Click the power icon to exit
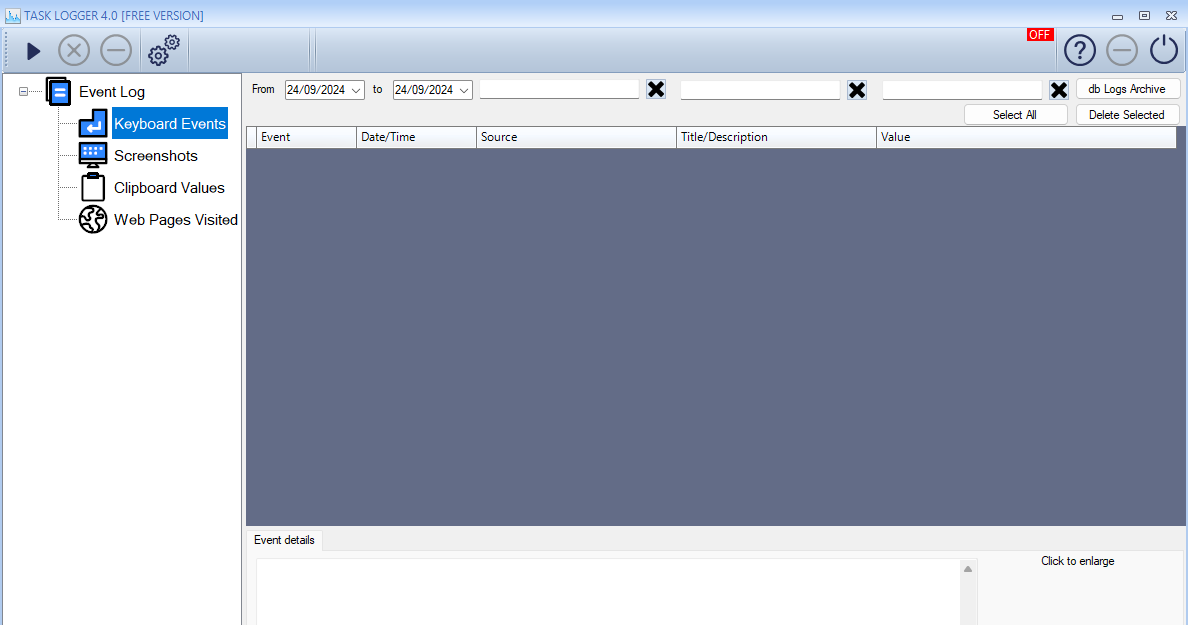Screen dimensions: 1188x625 point(1164,51)
